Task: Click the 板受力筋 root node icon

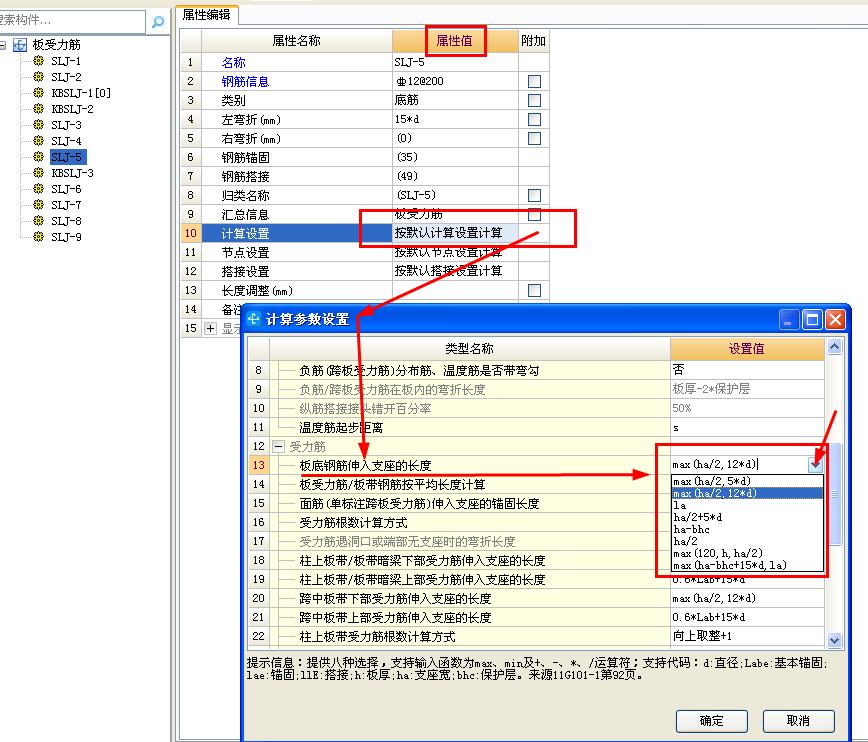Action: tap(20, 45)
